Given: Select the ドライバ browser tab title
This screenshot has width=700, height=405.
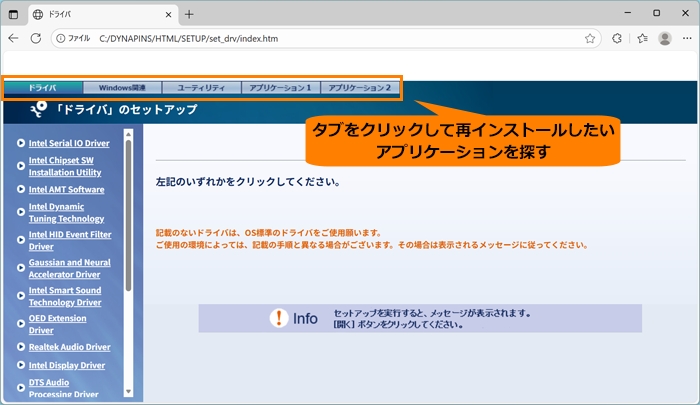Looking at the screenshot, I should (60, 14).
